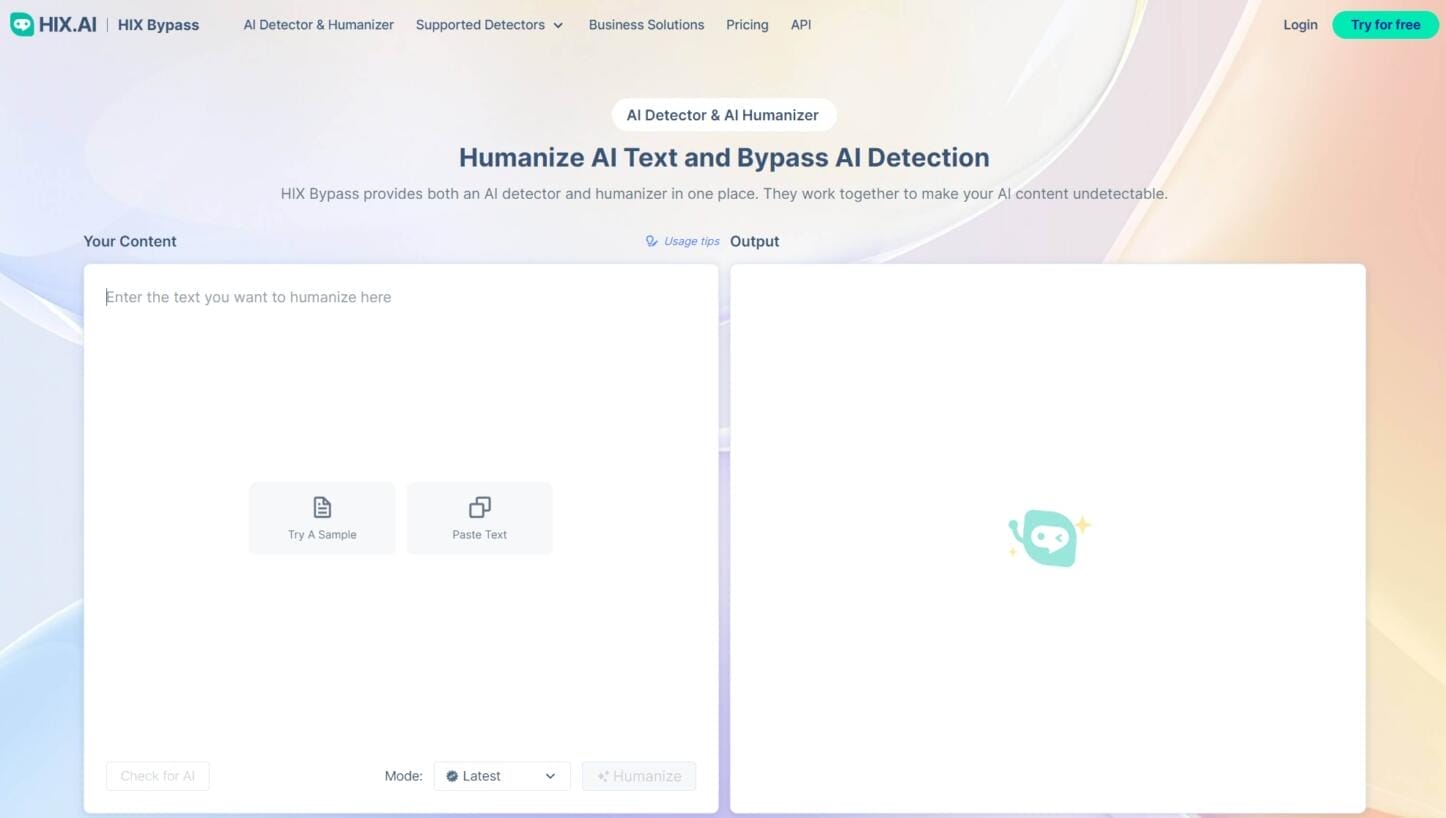Click the Check for AI button
This screenshot has height=818, width=1446.
157,776
